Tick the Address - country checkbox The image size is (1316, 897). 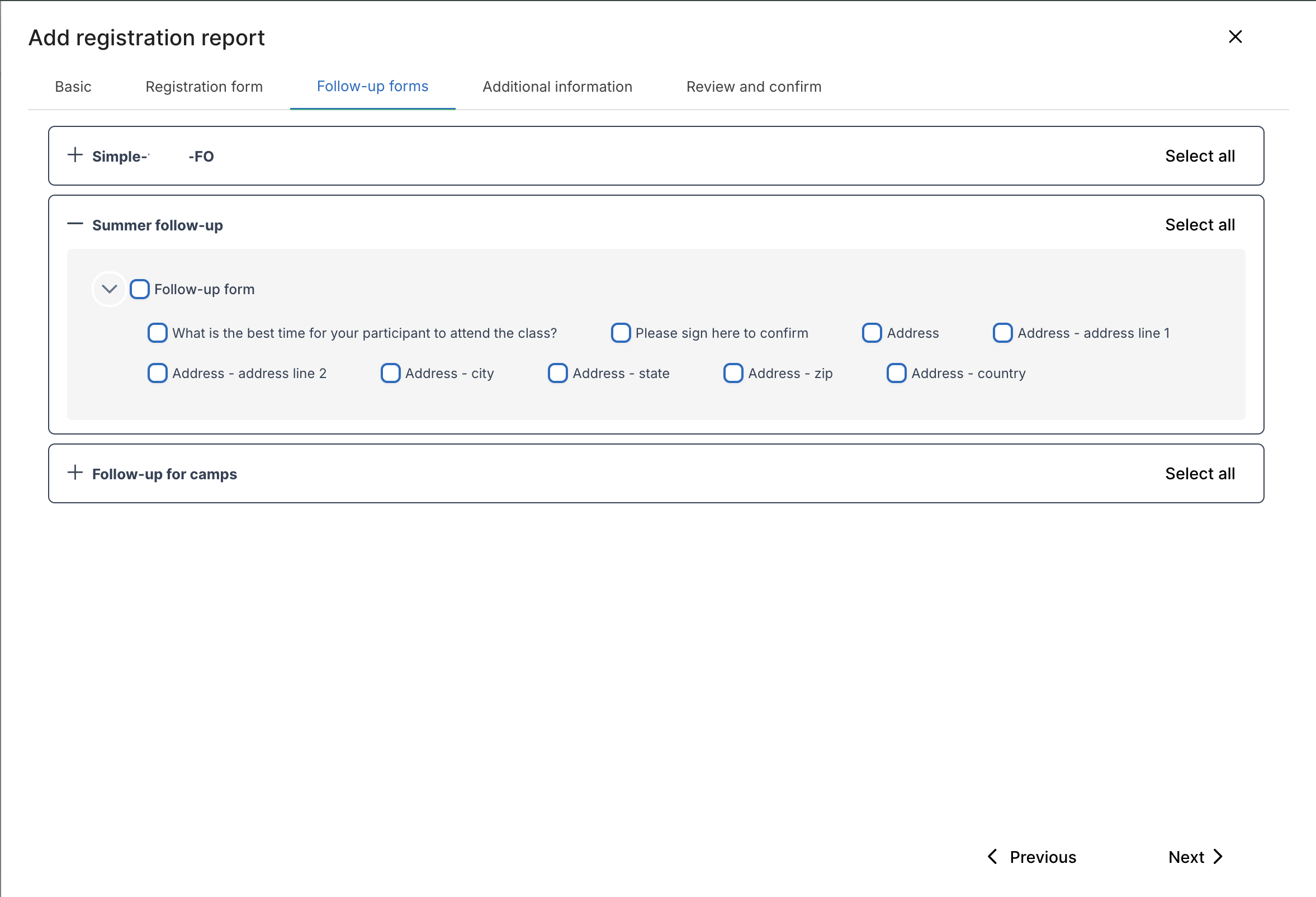coord(896,373)
